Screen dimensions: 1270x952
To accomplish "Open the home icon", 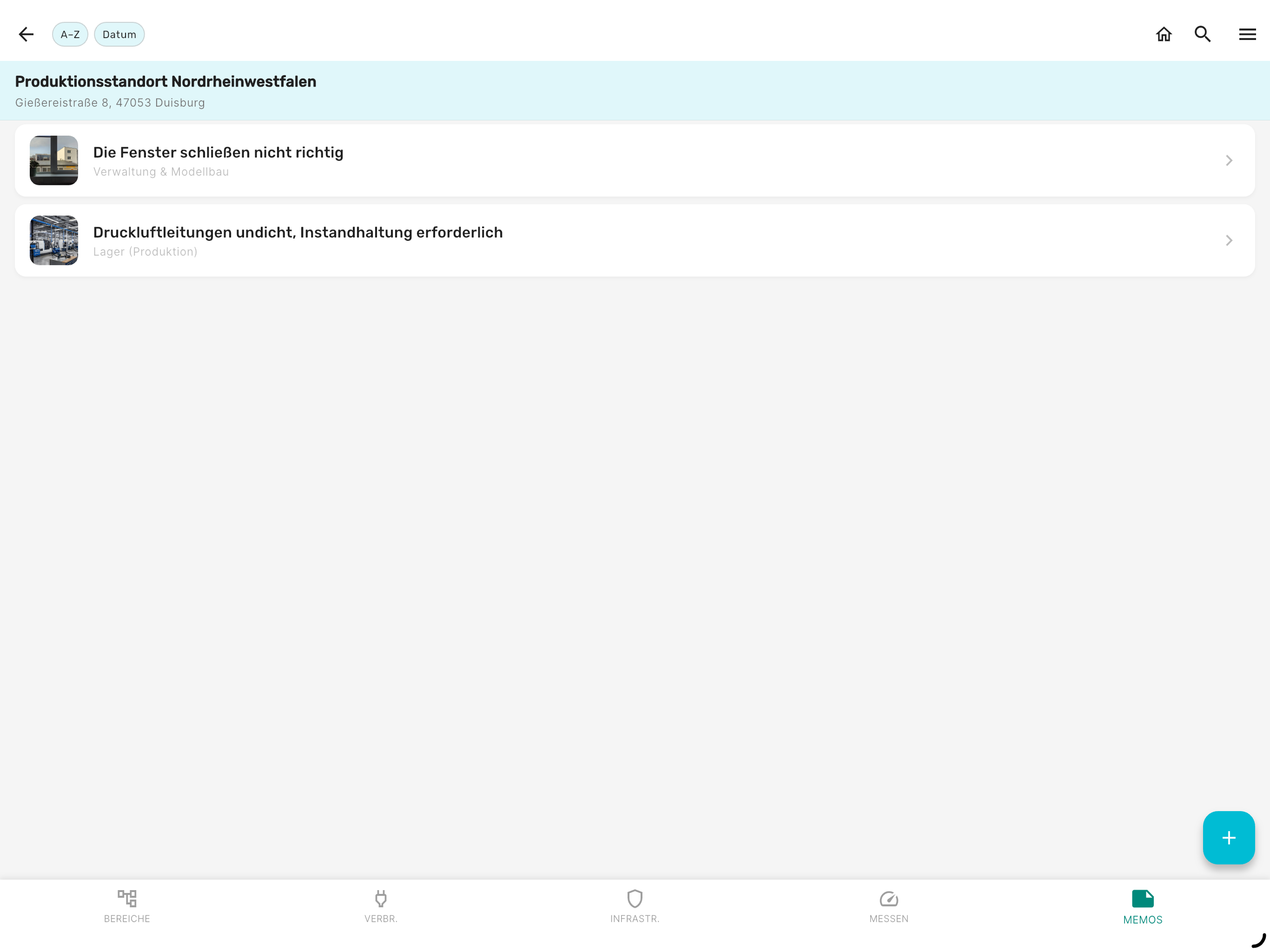I will pyautogui.click(x=1164, y=34).
